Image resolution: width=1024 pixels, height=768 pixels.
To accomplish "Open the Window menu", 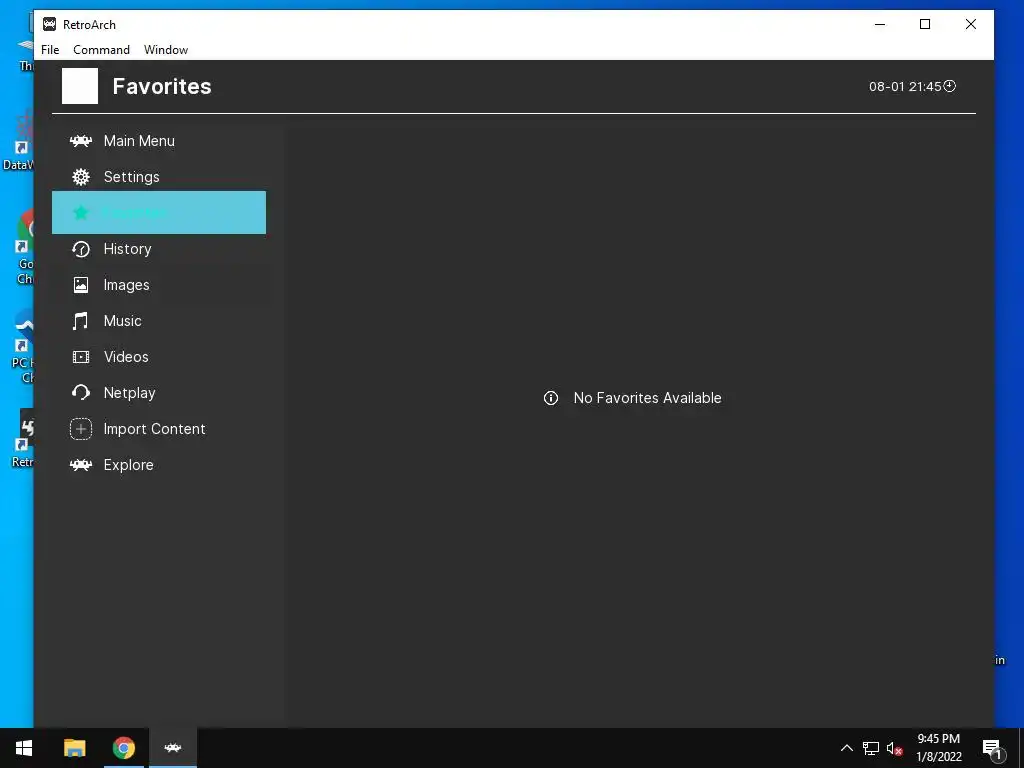I will (x=166, y=50).
